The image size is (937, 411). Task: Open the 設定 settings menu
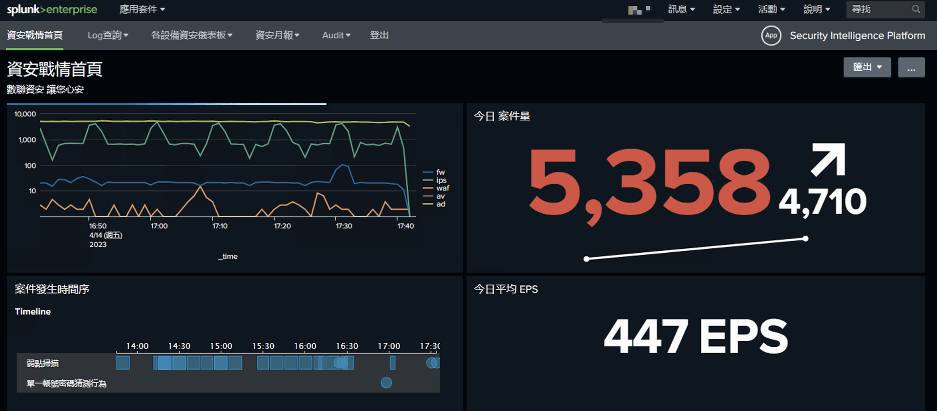(727, 10)
